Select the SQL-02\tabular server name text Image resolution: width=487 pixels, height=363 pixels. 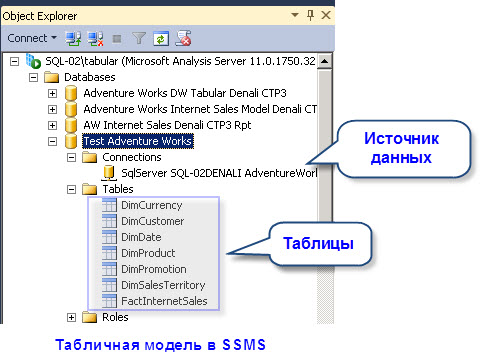[180, 61]
